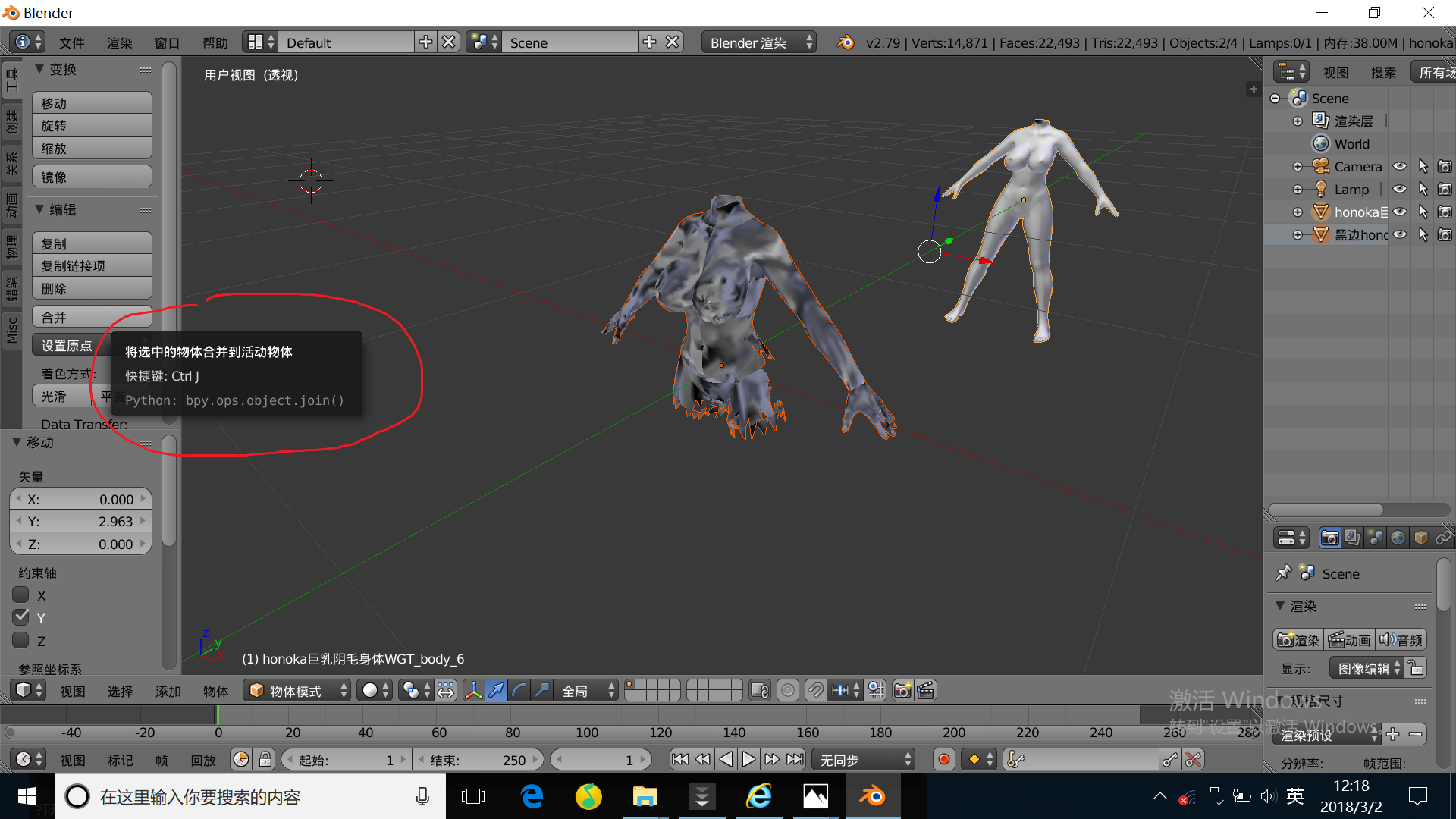The width and height of the screenshot is (1456, 819).
Task: Hide the Camera object with eye icon
Action: [x=1400, y=167]
